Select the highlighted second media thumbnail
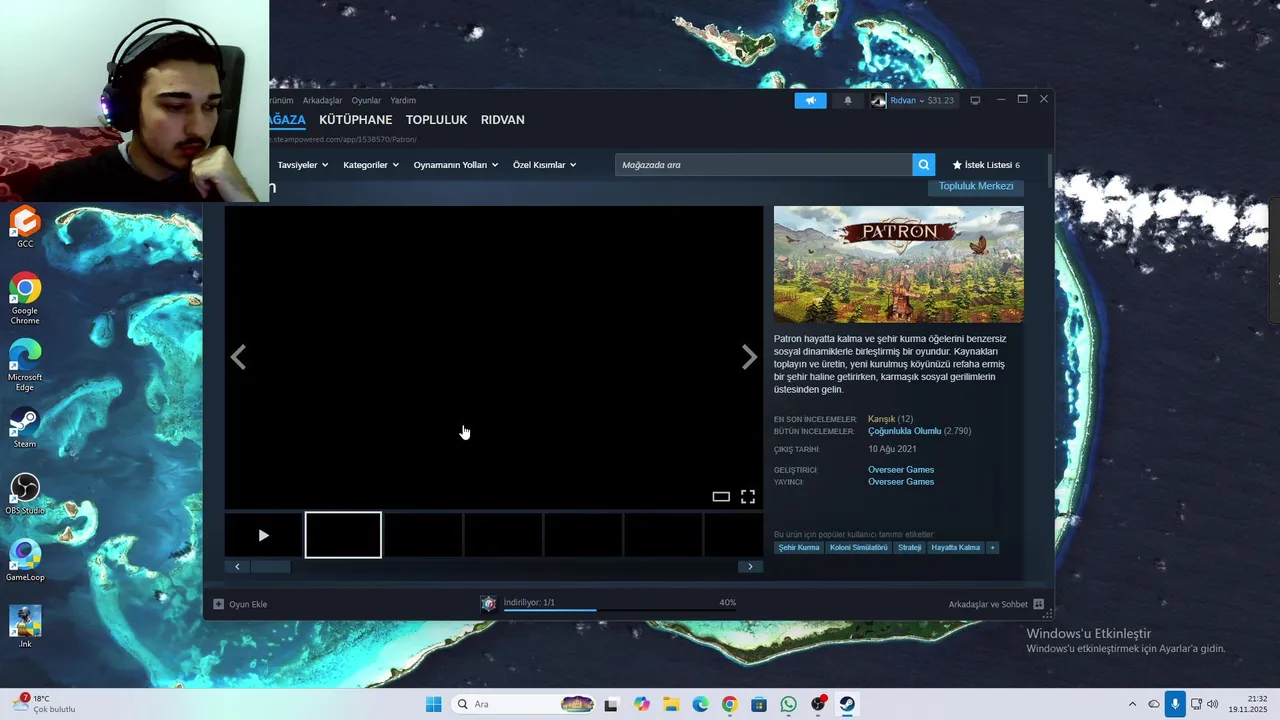 point(343,535)
